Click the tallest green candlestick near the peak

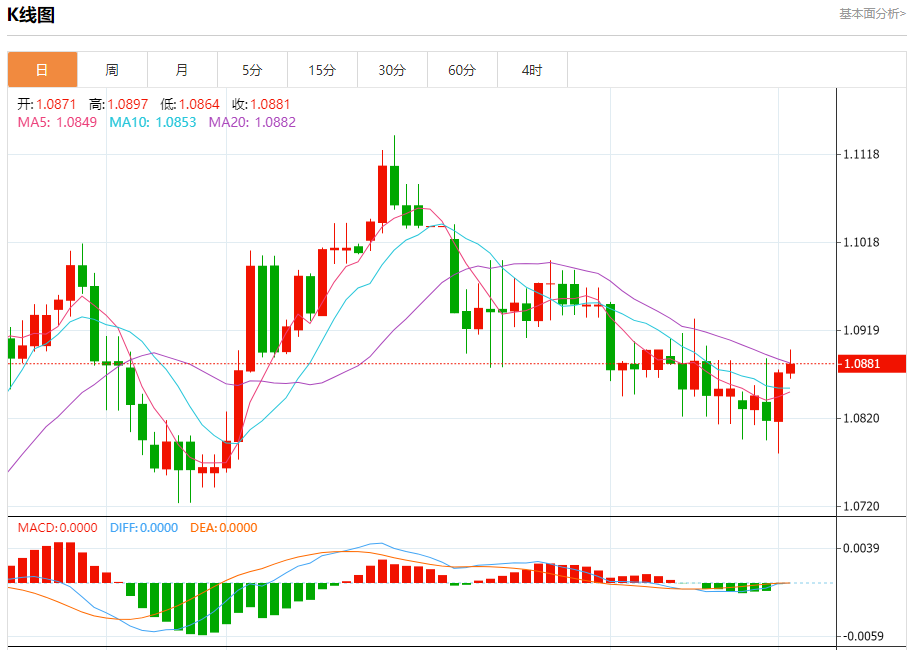[394, 184]
